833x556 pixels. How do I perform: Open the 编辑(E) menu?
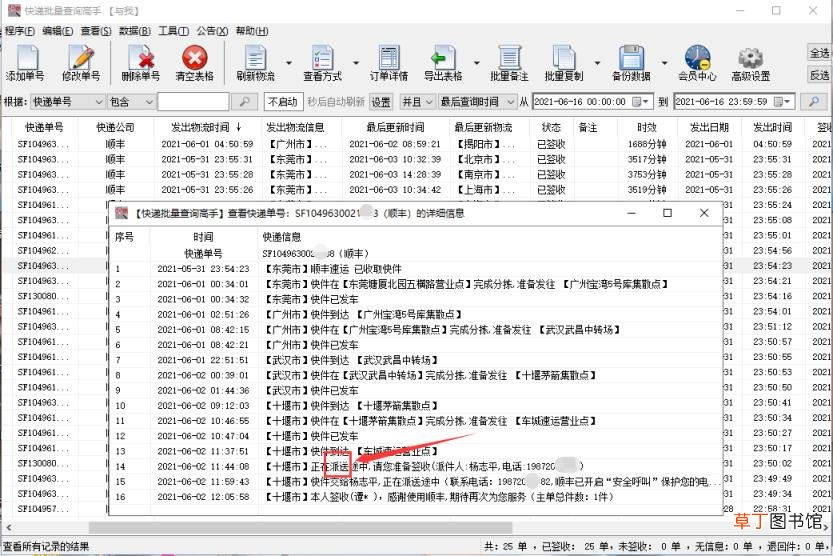(57, 31)
